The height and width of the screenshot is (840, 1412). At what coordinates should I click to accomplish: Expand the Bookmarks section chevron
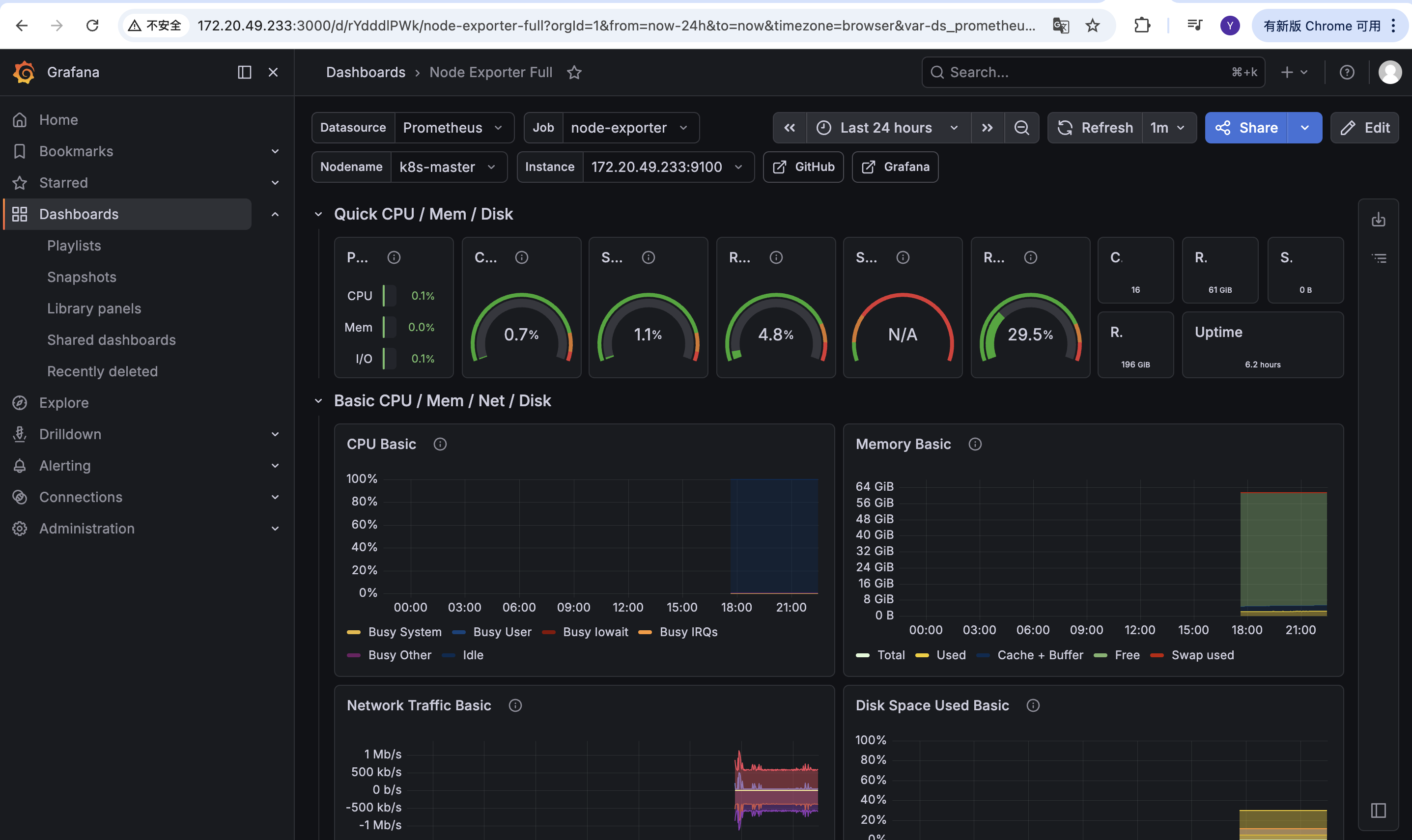pos(275,151)
